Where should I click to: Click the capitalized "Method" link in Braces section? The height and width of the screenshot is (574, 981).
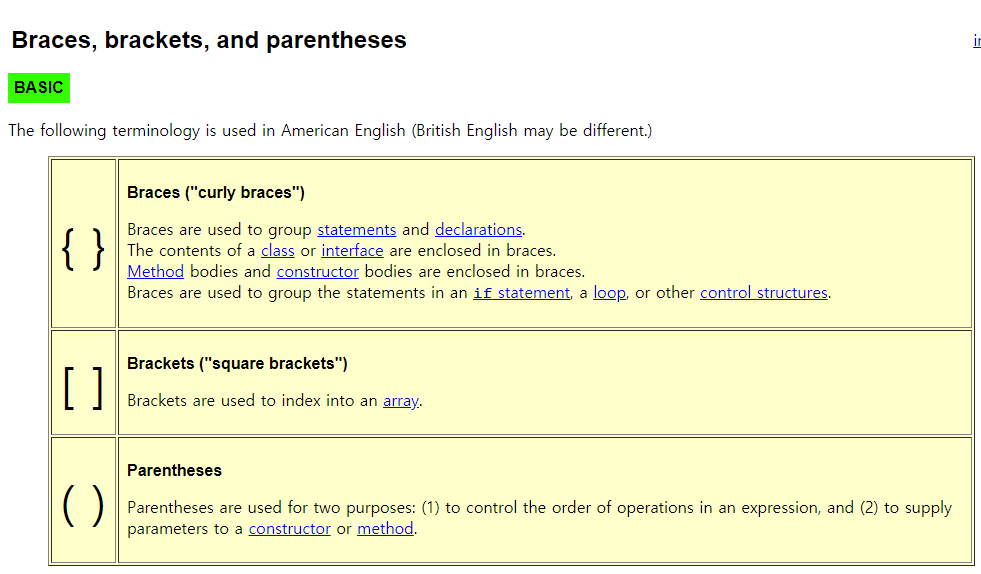point(155,272)
